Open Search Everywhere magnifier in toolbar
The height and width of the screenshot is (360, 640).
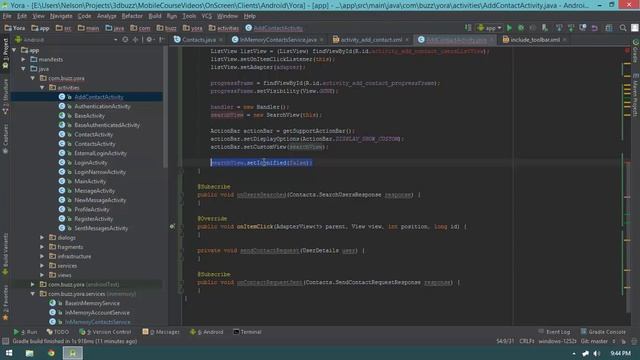(623, 28)
